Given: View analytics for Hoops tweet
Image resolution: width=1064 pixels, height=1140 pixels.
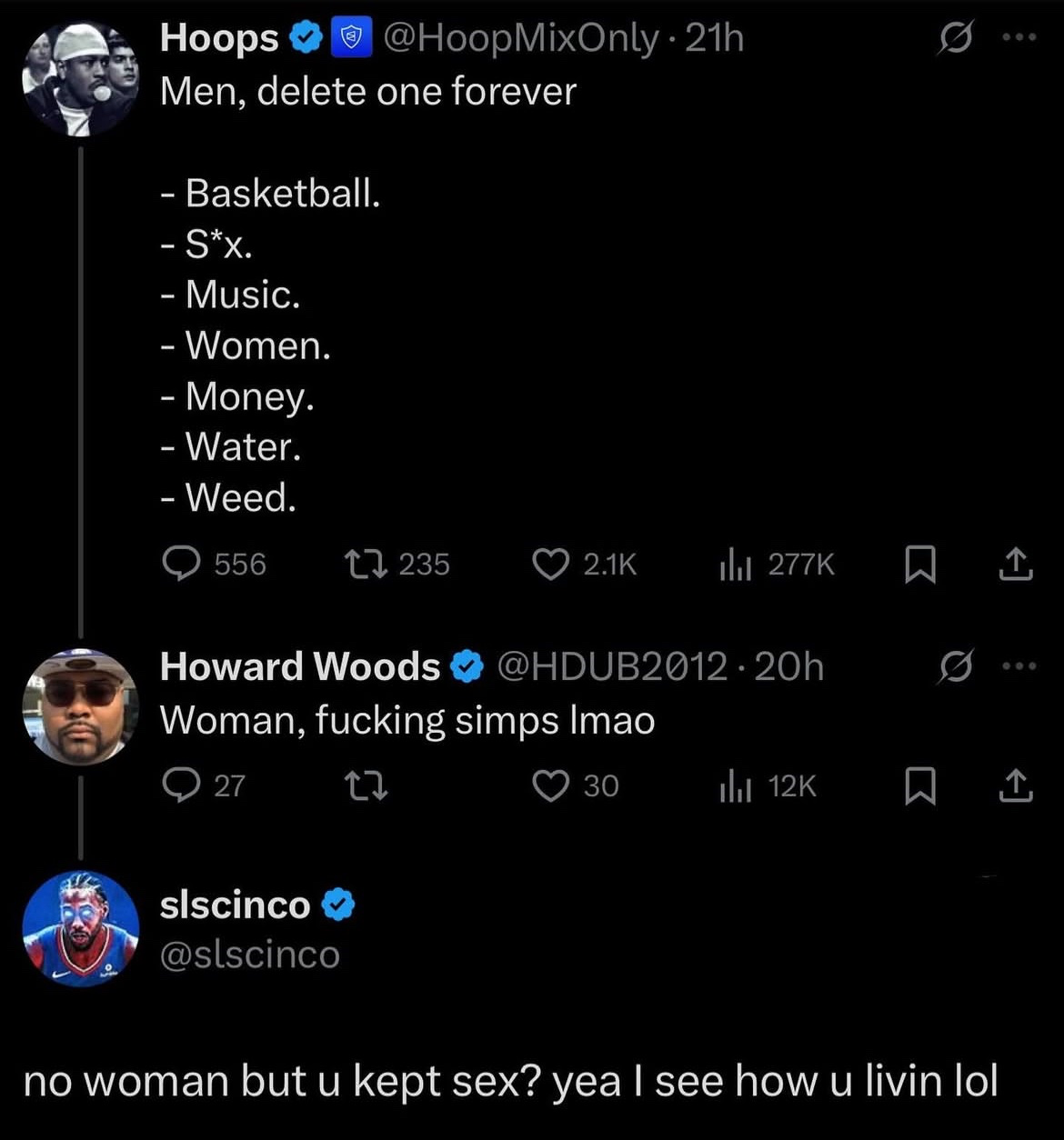Looking at the screenshot, I should click(x=734, y=565).
